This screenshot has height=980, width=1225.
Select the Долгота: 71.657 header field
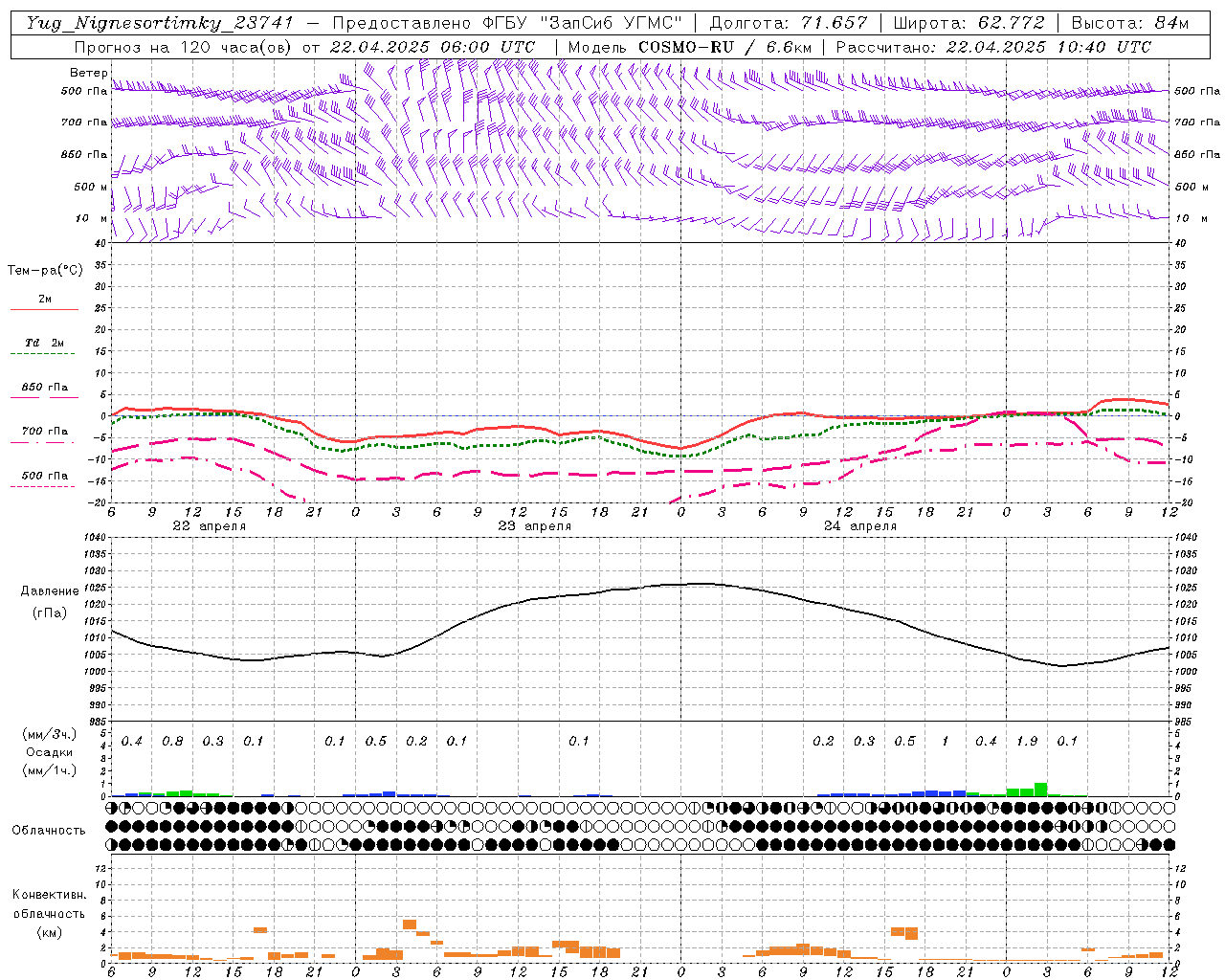789,23
